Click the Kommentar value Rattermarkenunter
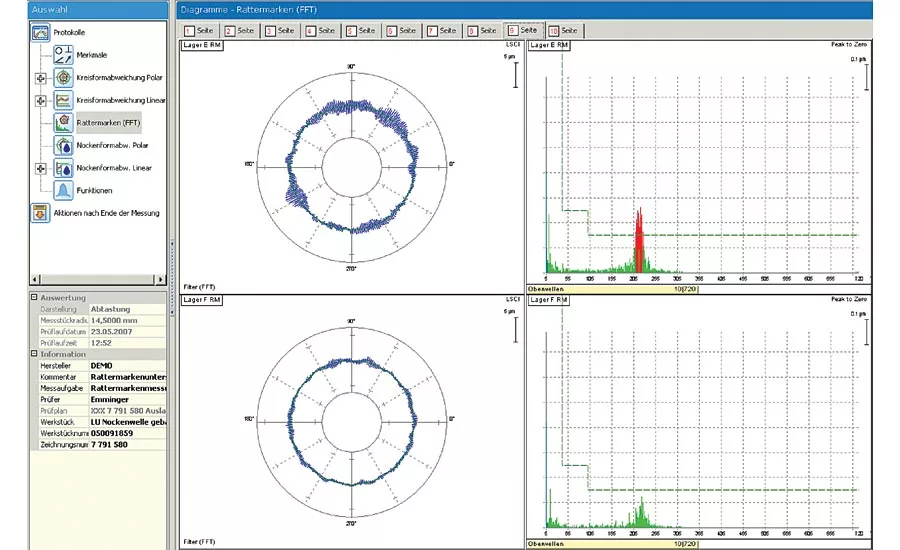This screenshot has width=900, height=550. coord(127,377)
